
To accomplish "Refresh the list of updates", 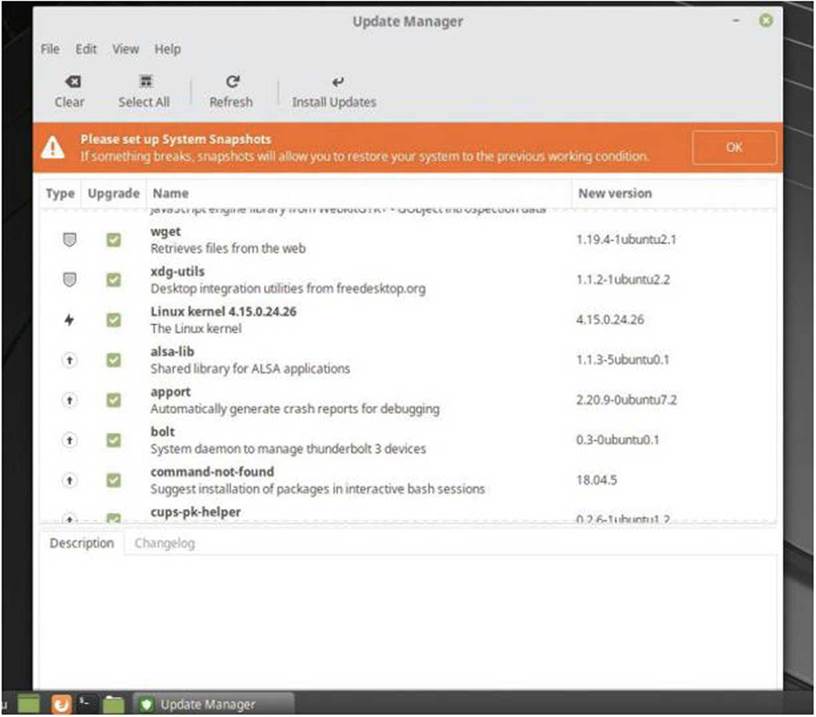I will (x=231, y=92).
